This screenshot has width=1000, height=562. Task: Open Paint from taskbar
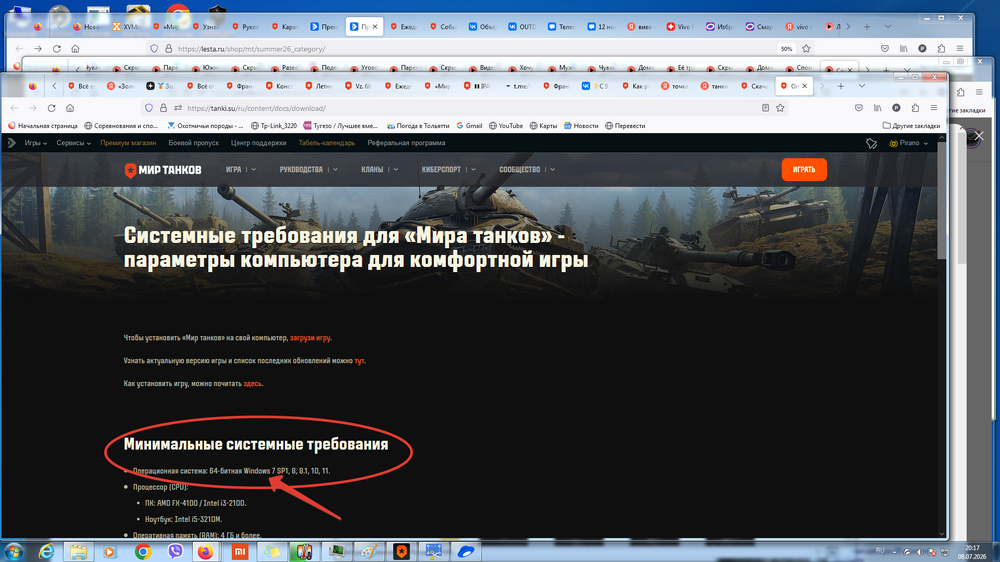click(369, 552)
